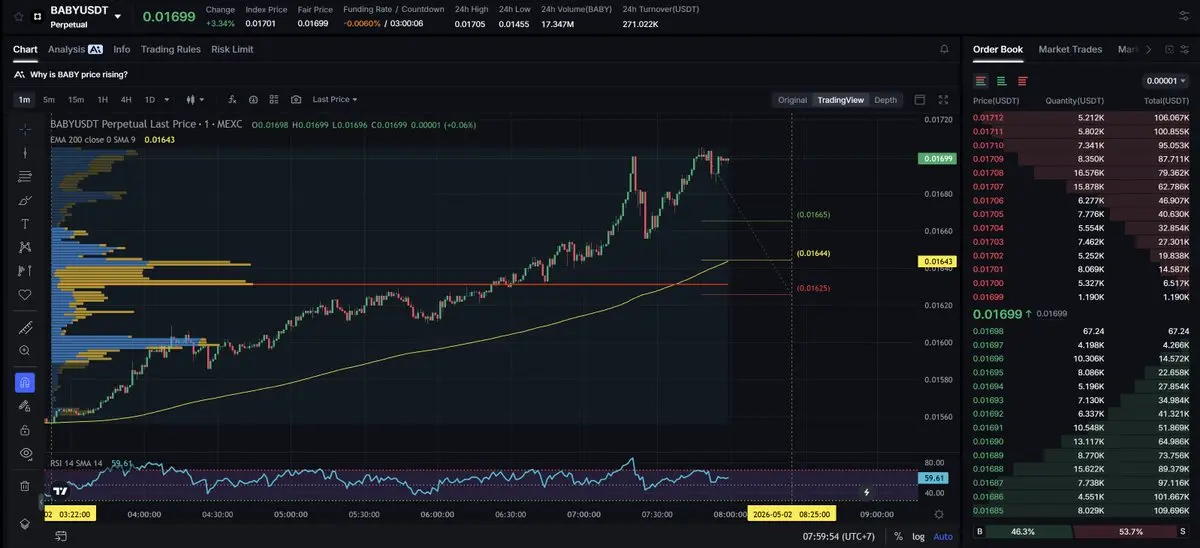
Task: Select the brush drawing tool
Action: [25, 200]
